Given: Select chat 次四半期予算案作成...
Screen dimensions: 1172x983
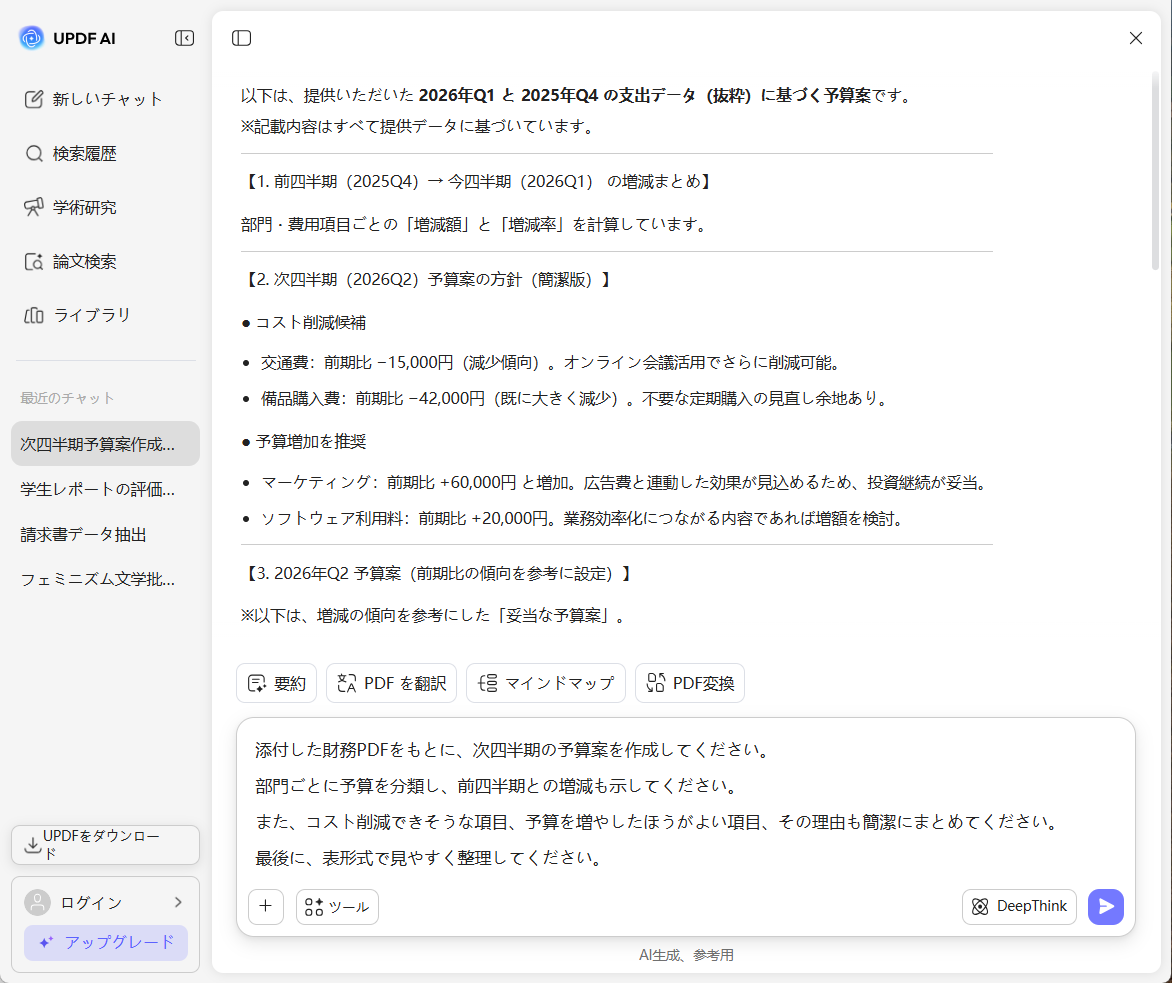Looking at the screenshot, I should (105, 443).
